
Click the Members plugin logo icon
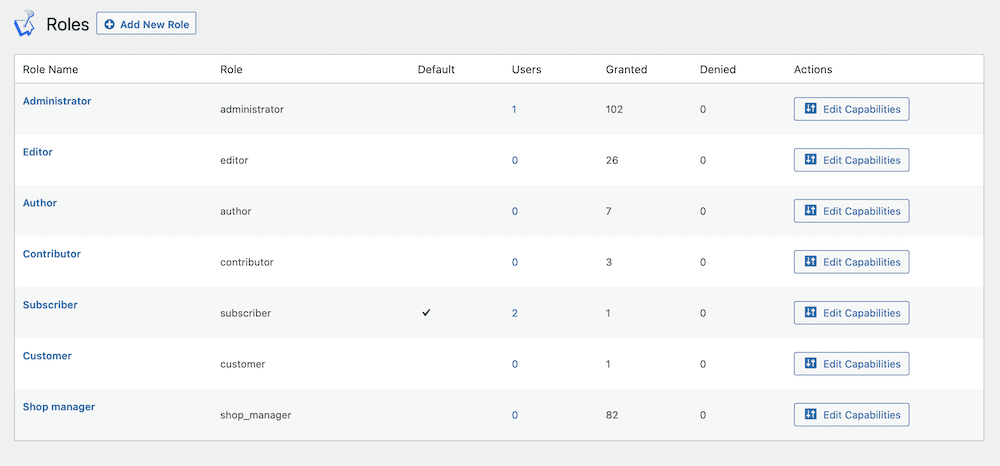[24, 23]
